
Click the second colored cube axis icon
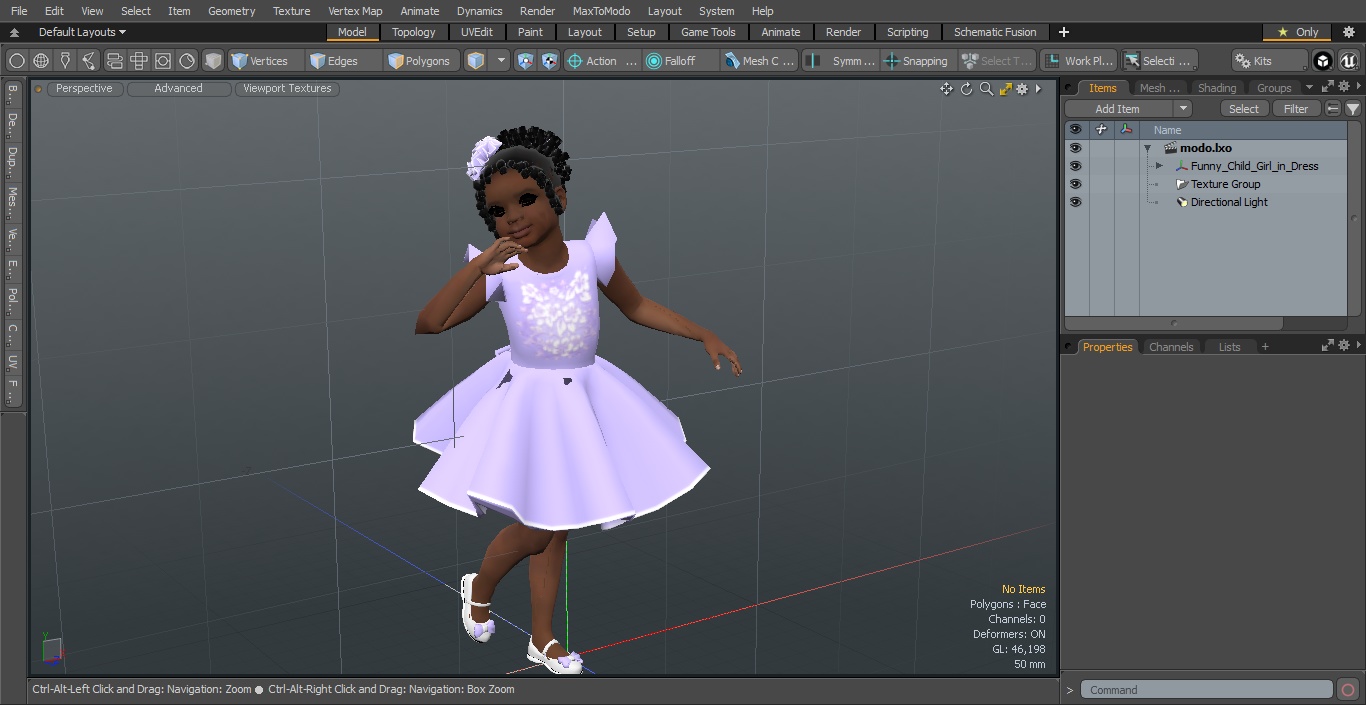(550, 61)
